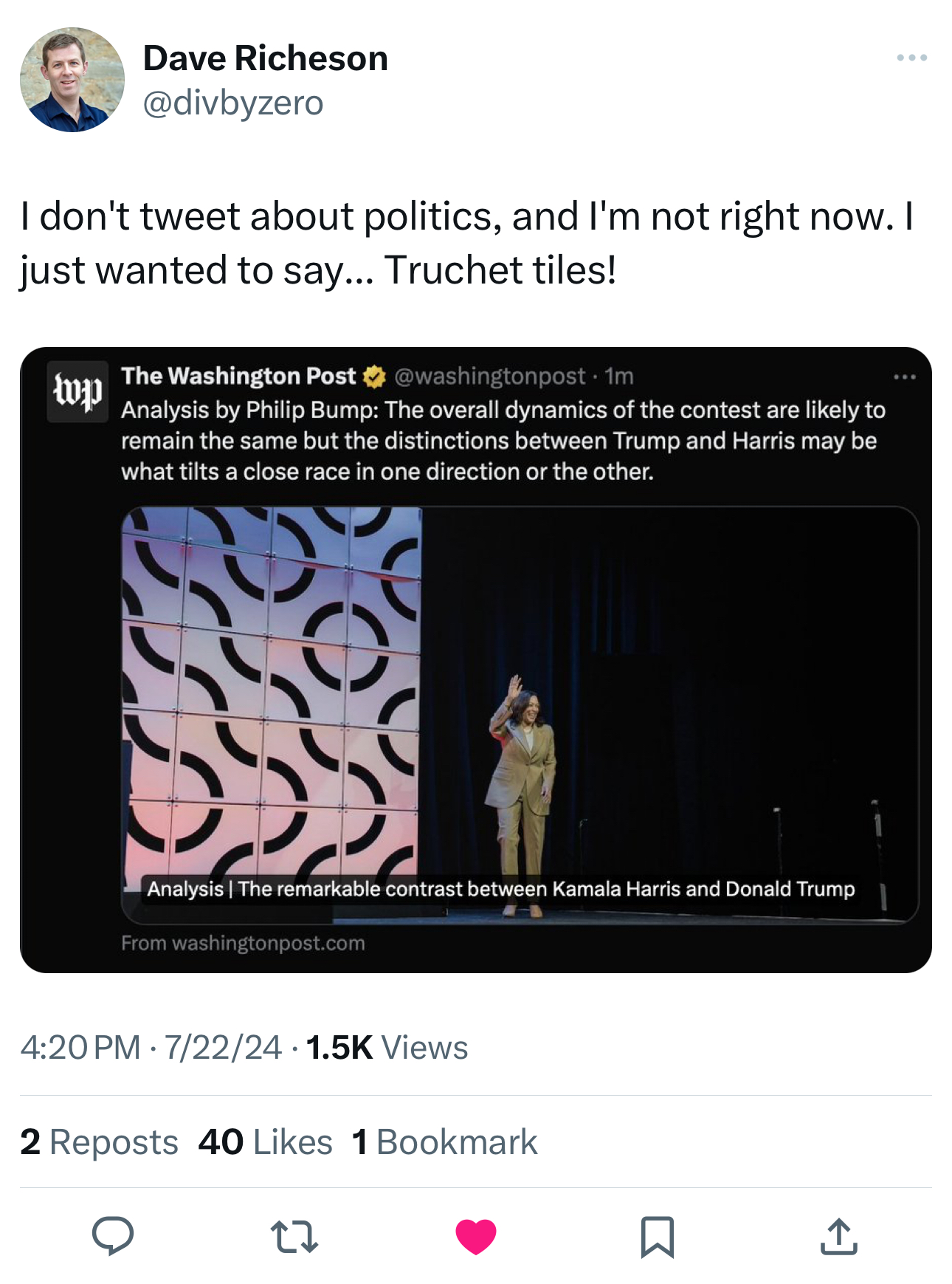The width and height of the screenshot is (952, 1284).
Task: Open The Washington Post account name
Action: coord(238,377)
